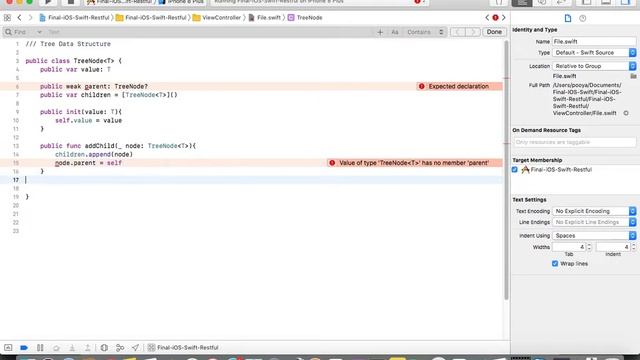Show the Quick Help inspector tab
This screenshot has height=360, width=640.
coord(582,18)
